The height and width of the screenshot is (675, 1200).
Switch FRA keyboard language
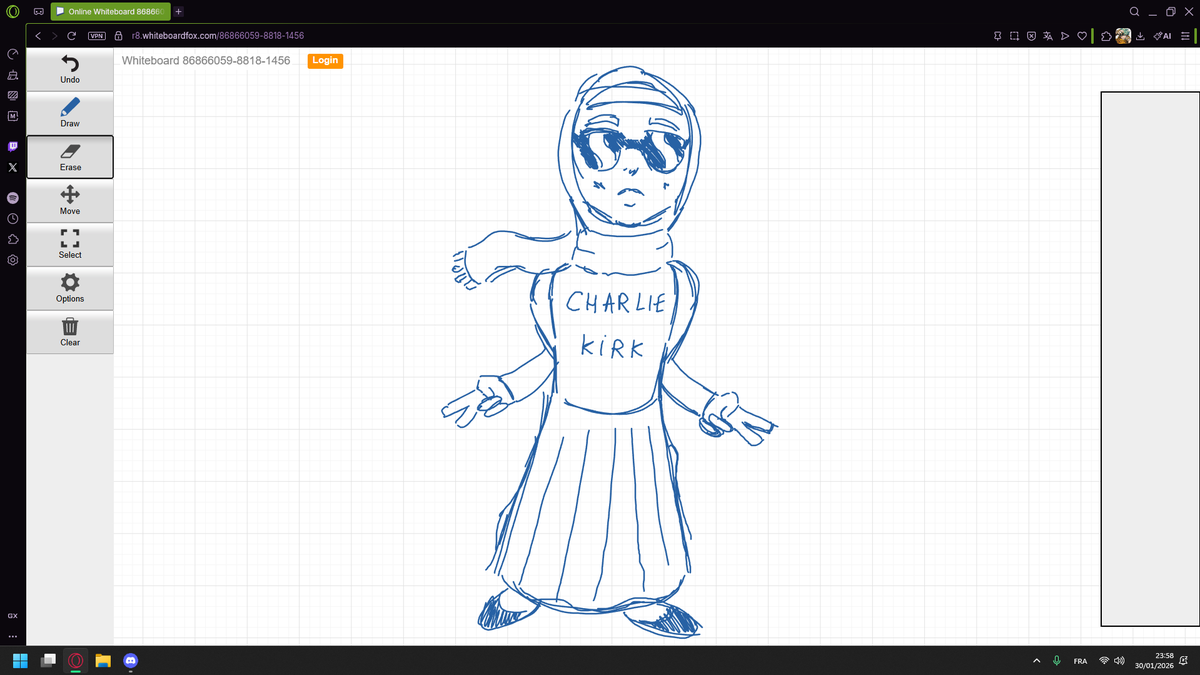(x=1081, y=661)
